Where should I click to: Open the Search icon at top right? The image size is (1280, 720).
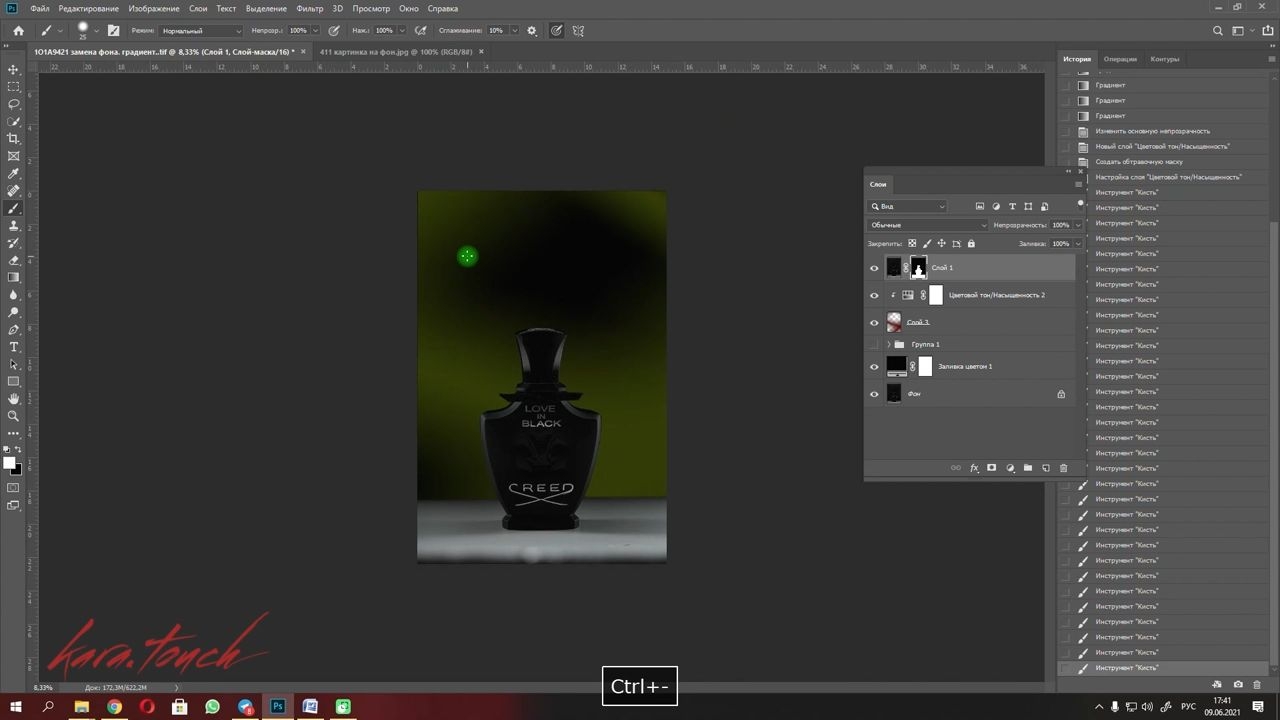pyautogui.click(x=1218, y=31)
